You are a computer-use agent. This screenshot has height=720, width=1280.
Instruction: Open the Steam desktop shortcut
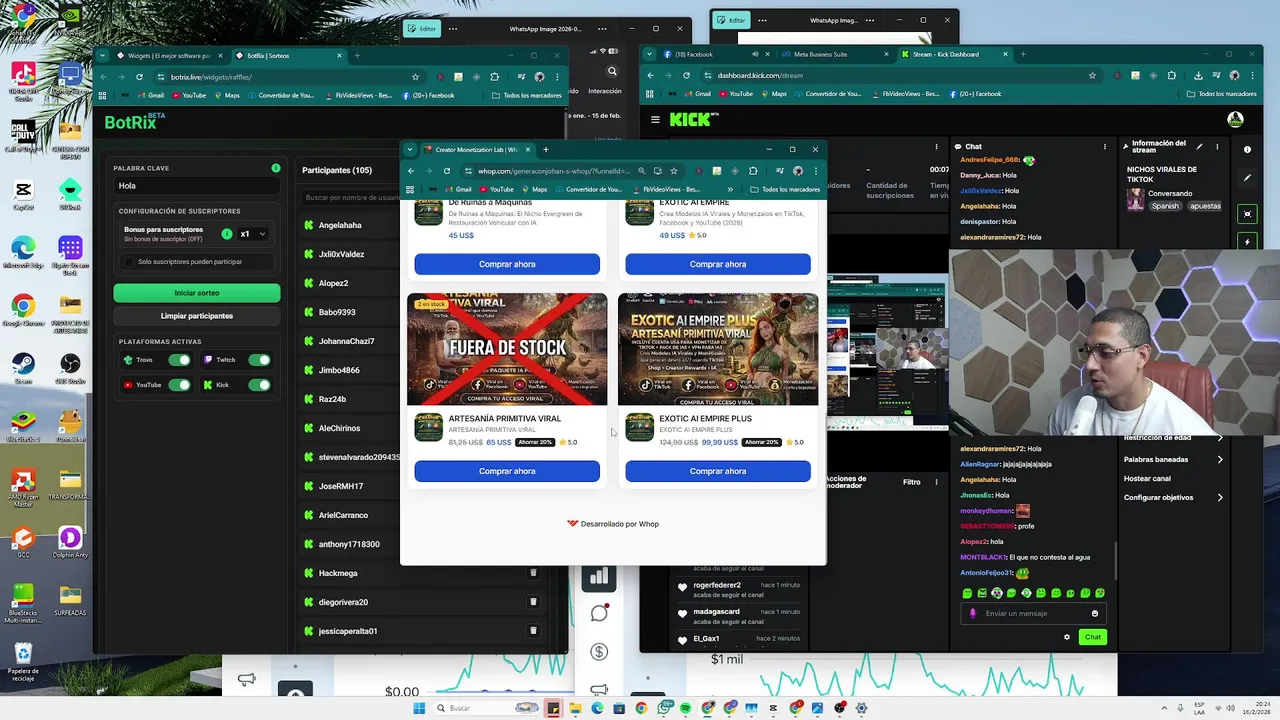[23, 366]
